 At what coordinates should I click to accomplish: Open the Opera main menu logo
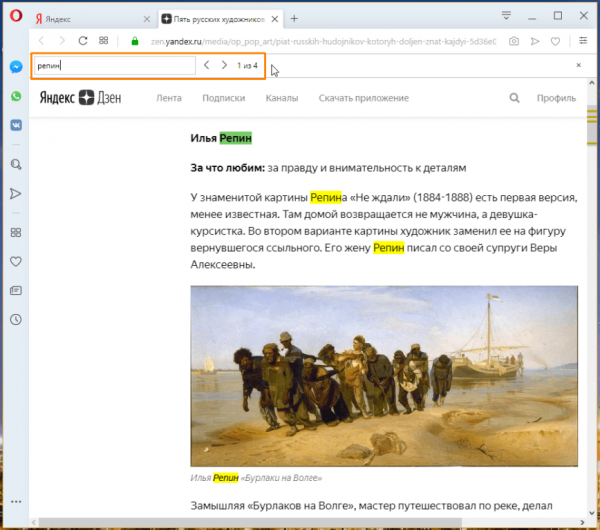click(x=16, y=16)
